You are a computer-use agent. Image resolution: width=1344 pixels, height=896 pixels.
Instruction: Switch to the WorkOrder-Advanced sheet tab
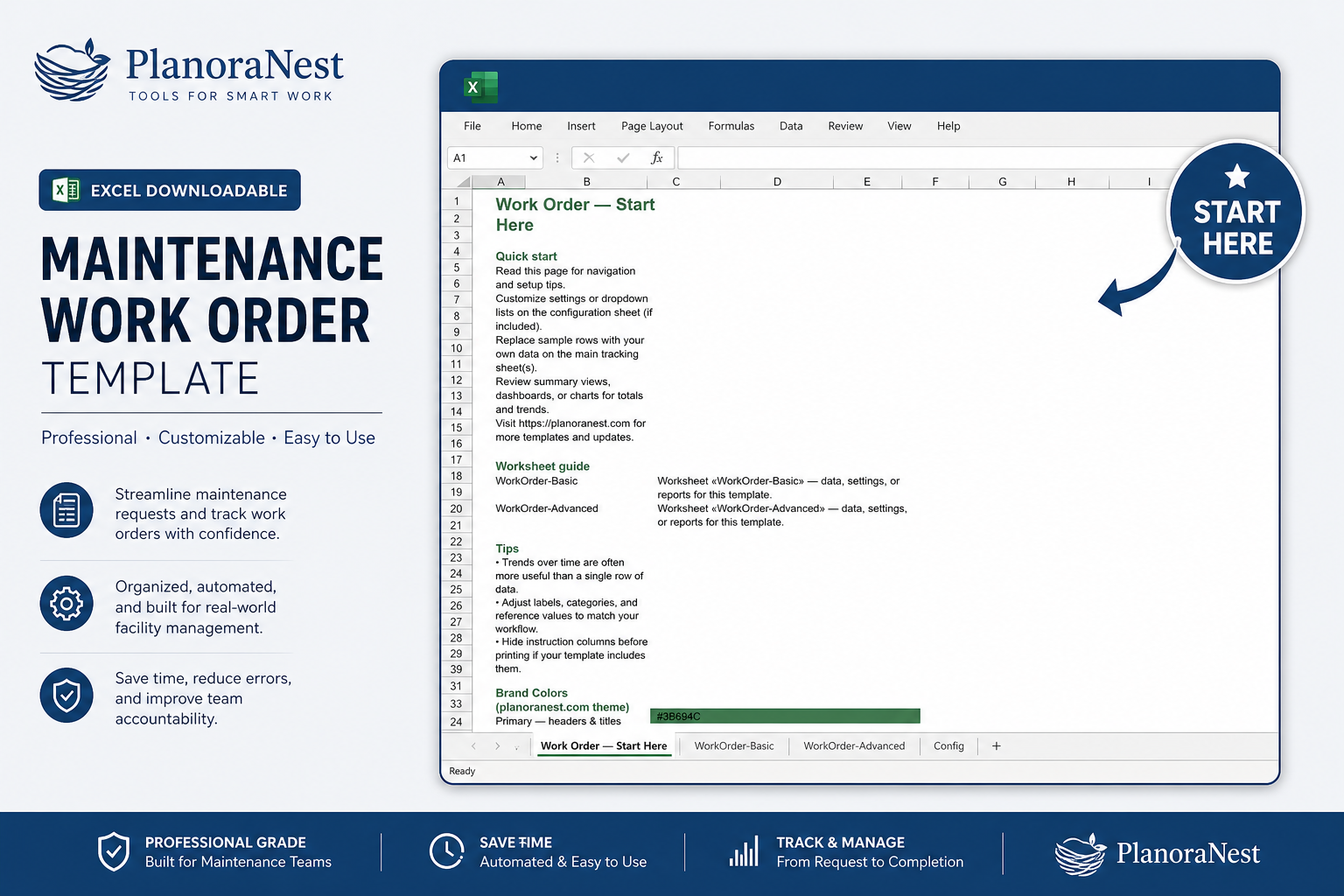click(854, 746)
